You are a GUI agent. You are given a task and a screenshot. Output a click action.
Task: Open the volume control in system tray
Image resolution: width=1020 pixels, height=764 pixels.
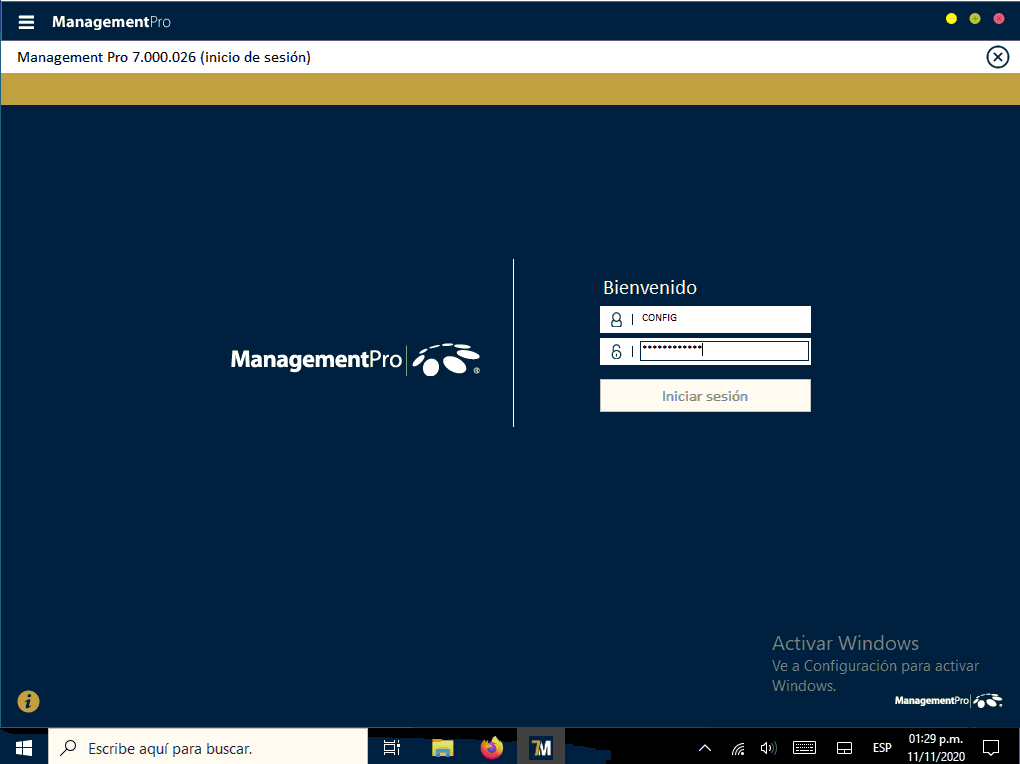point(768,747)
